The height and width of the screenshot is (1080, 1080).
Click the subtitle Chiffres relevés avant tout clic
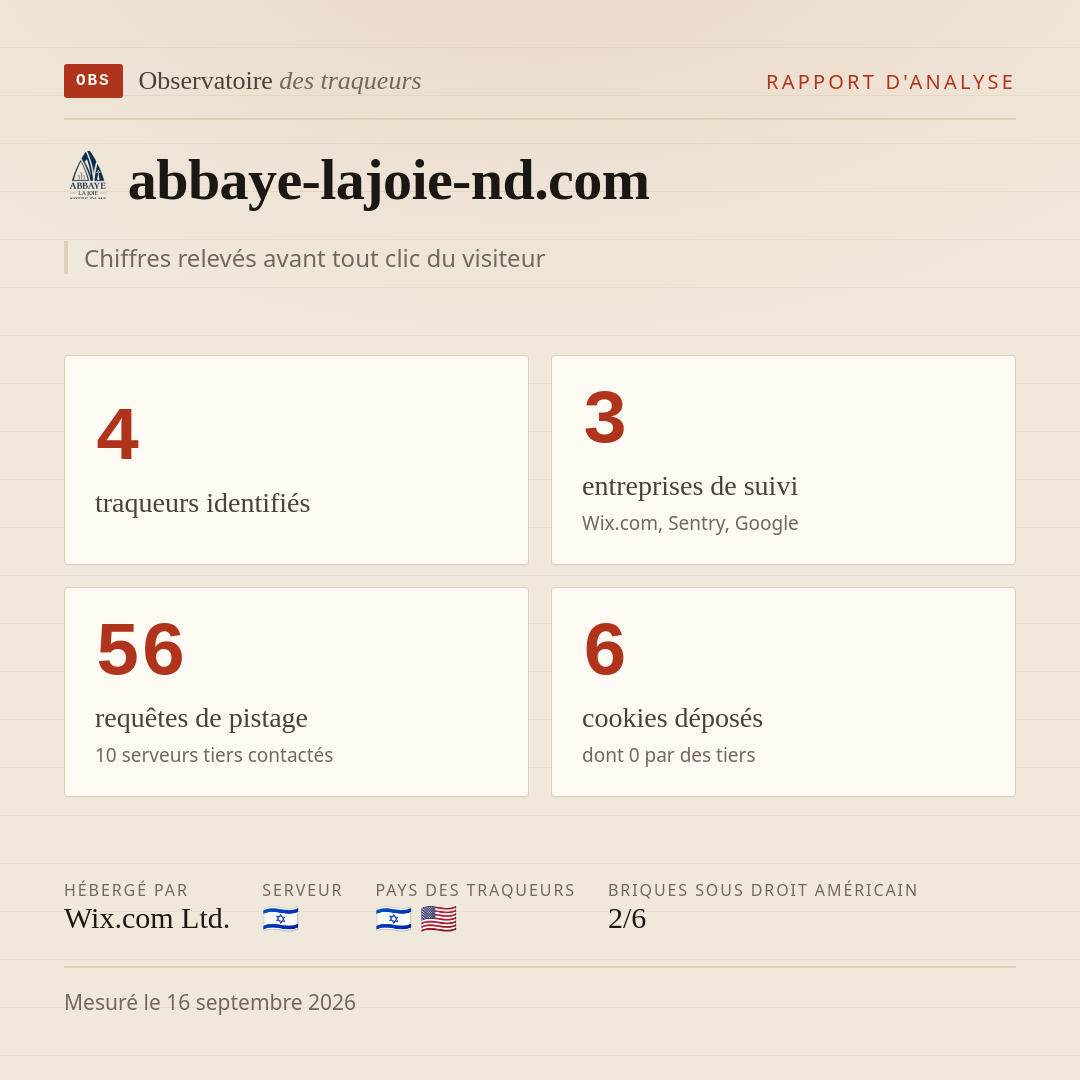pyautogui.click(x=314, y=258)
